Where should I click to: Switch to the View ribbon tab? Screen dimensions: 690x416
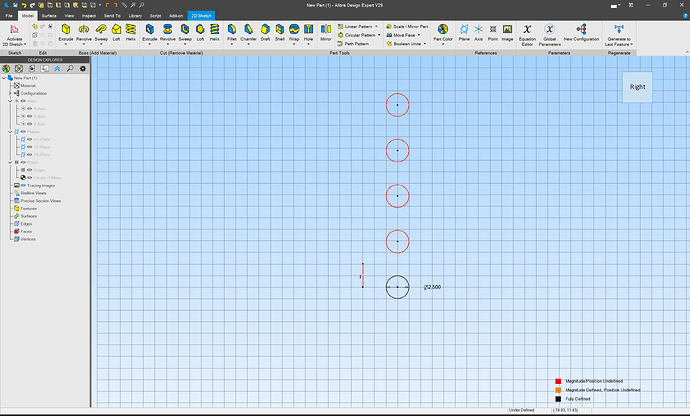coord(69,15)
